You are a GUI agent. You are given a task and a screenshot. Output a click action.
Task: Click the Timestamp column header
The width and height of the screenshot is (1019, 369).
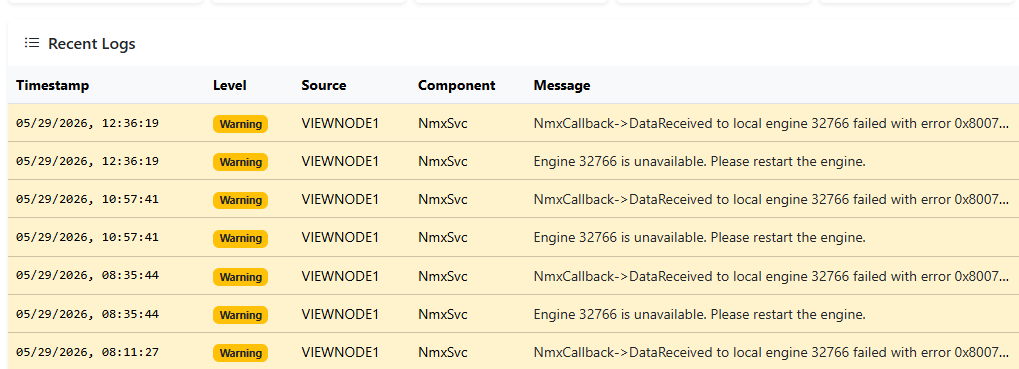click(x=53, y=85)
